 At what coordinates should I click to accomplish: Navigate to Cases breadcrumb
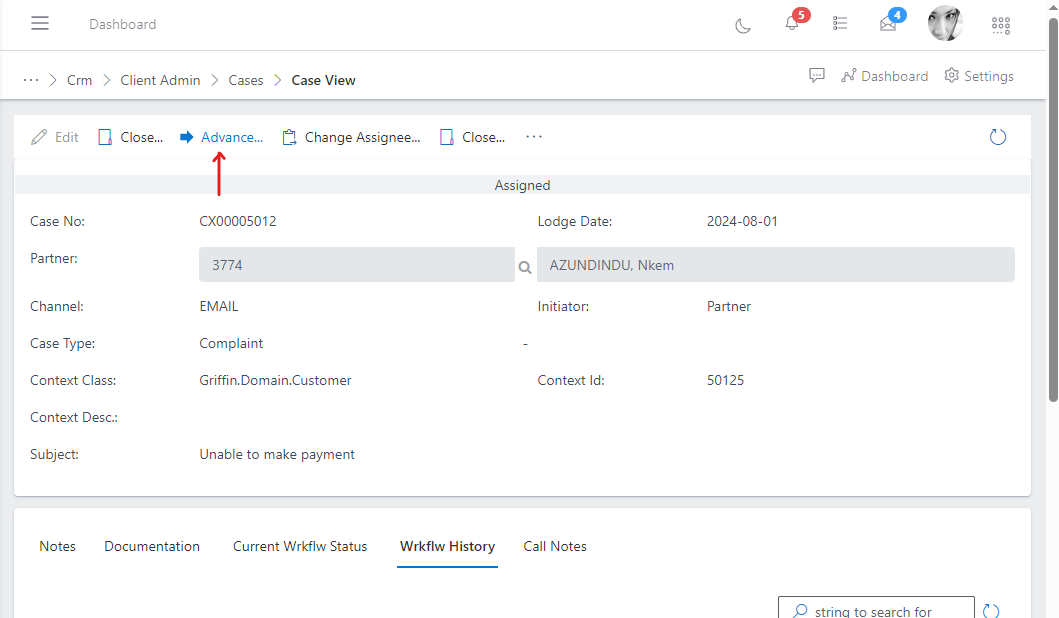point(246,80)
